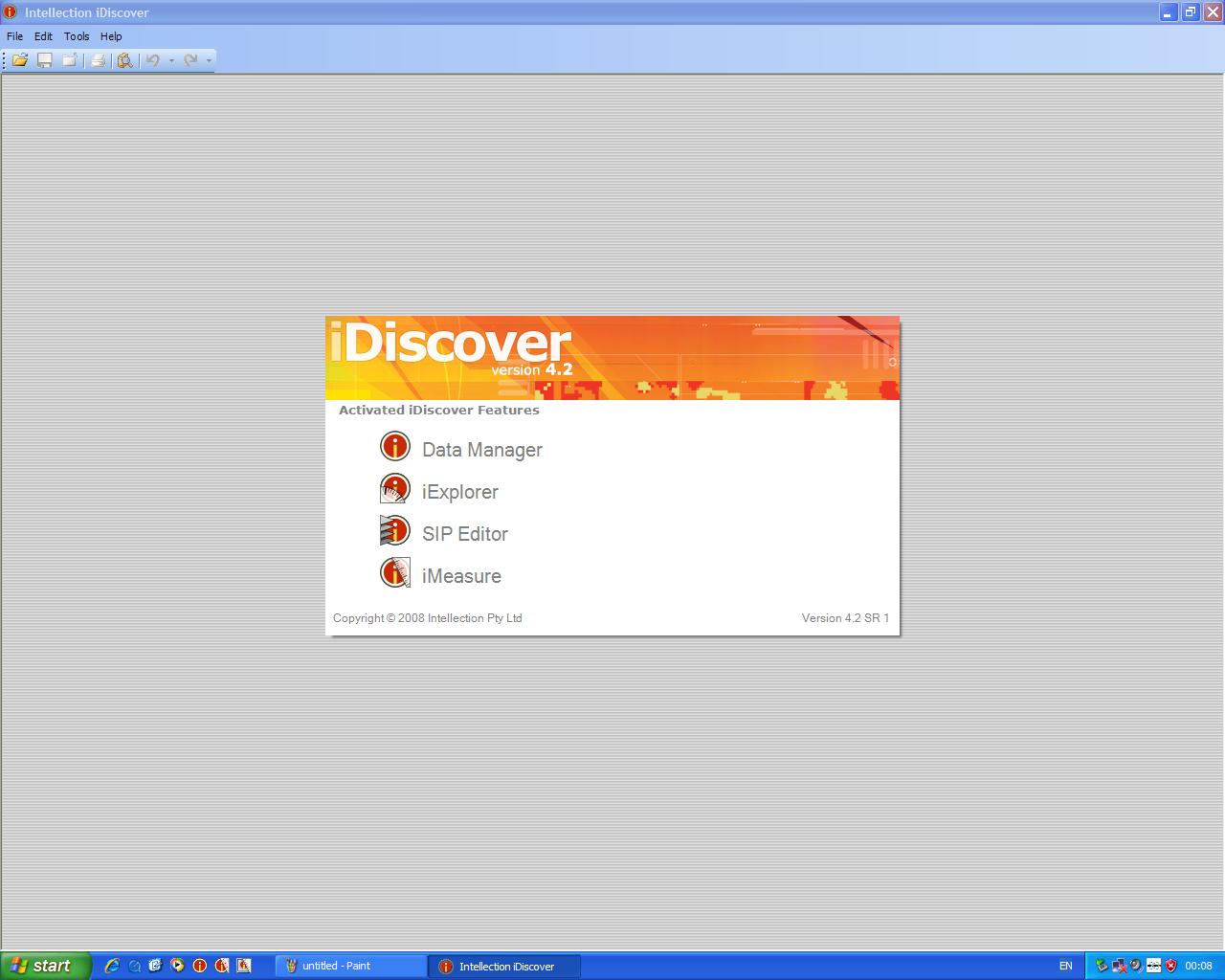
Task: Click the Redo arrow toolbar icon
Action: [x=190, y=60]
